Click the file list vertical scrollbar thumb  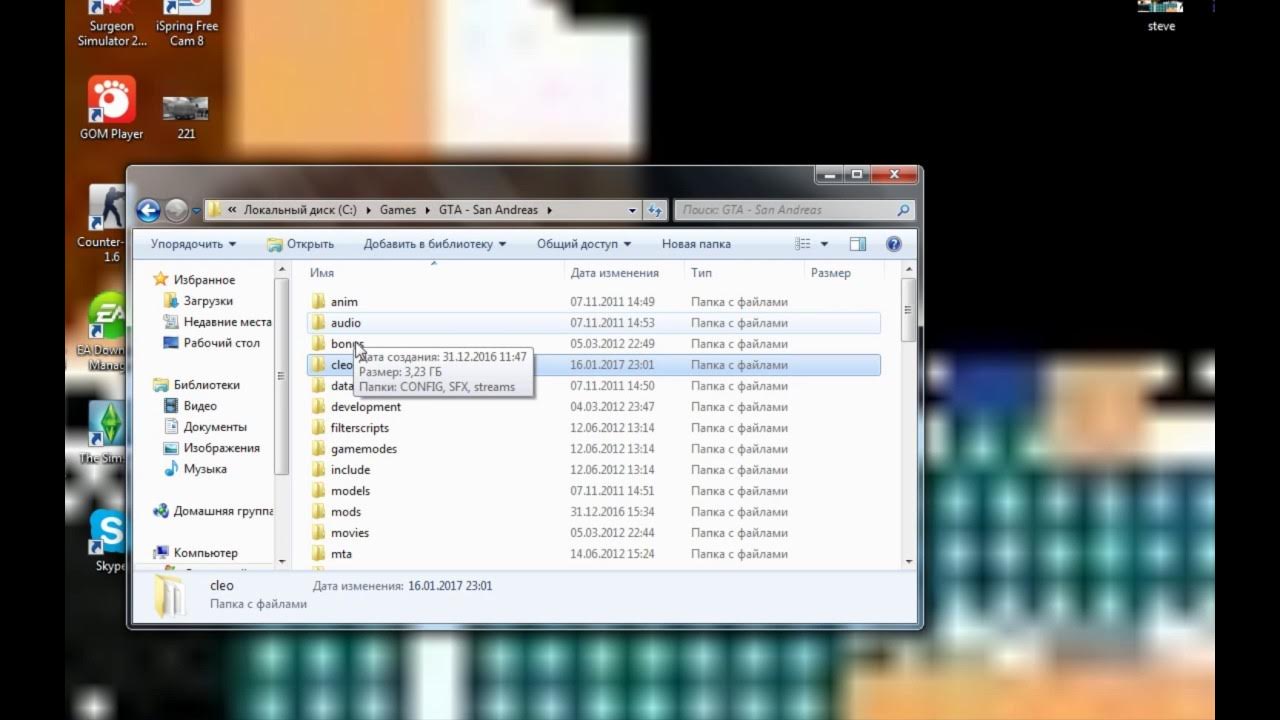click(x=908, y=309)
